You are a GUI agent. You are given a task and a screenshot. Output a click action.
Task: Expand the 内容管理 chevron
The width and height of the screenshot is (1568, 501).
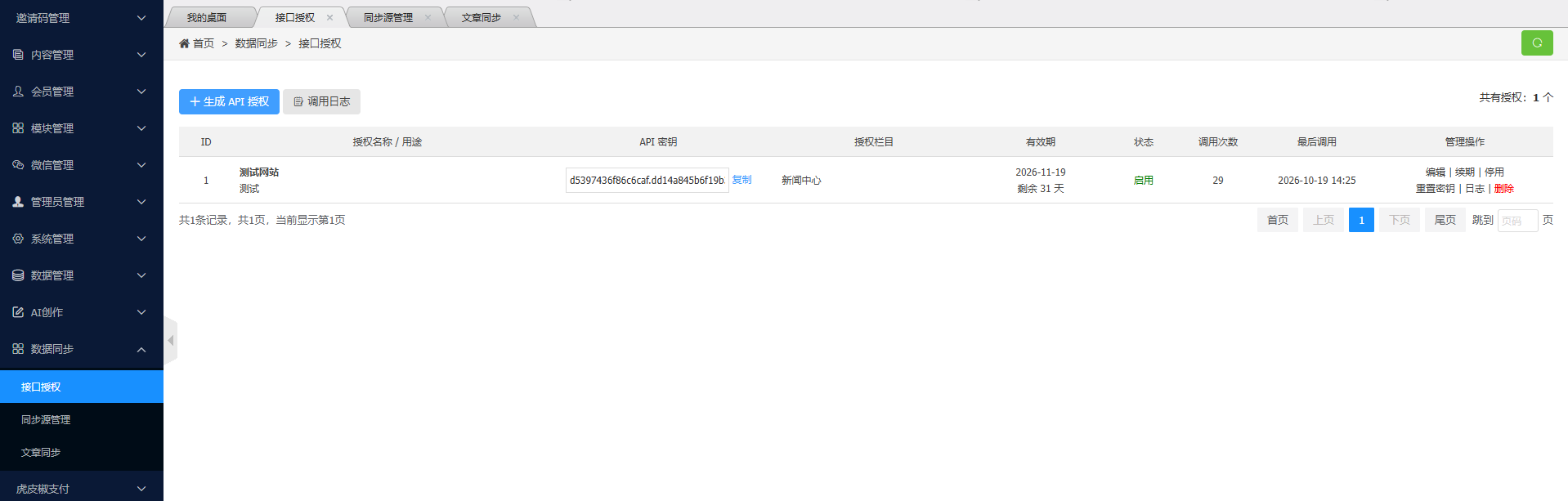pyautogui.click(x=141, y=55)
